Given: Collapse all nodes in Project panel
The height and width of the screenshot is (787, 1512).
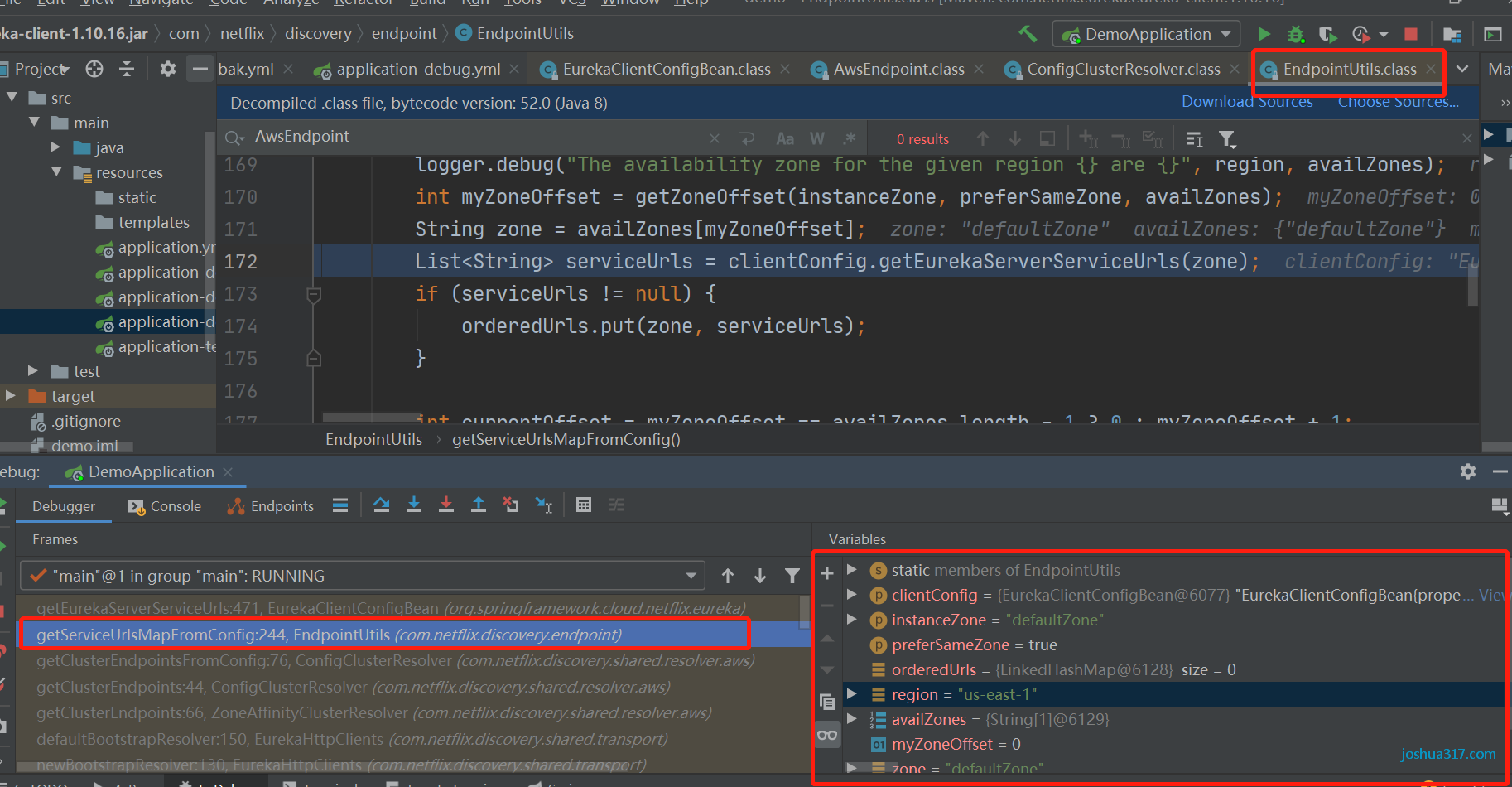Looking at the screenshot, I should [x=127, y=69].
